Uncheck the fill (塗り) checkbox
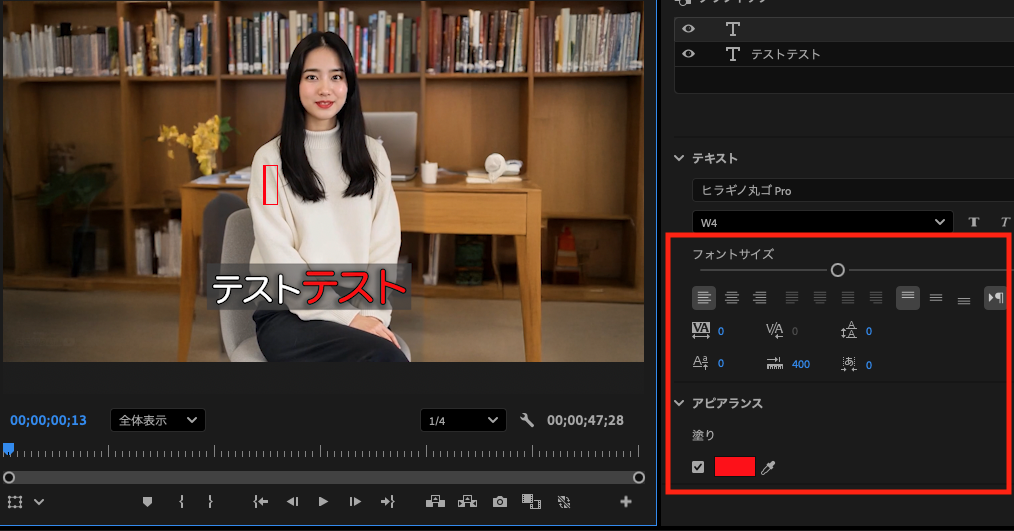The image size is (1014, 531). [x=698, y=467]
